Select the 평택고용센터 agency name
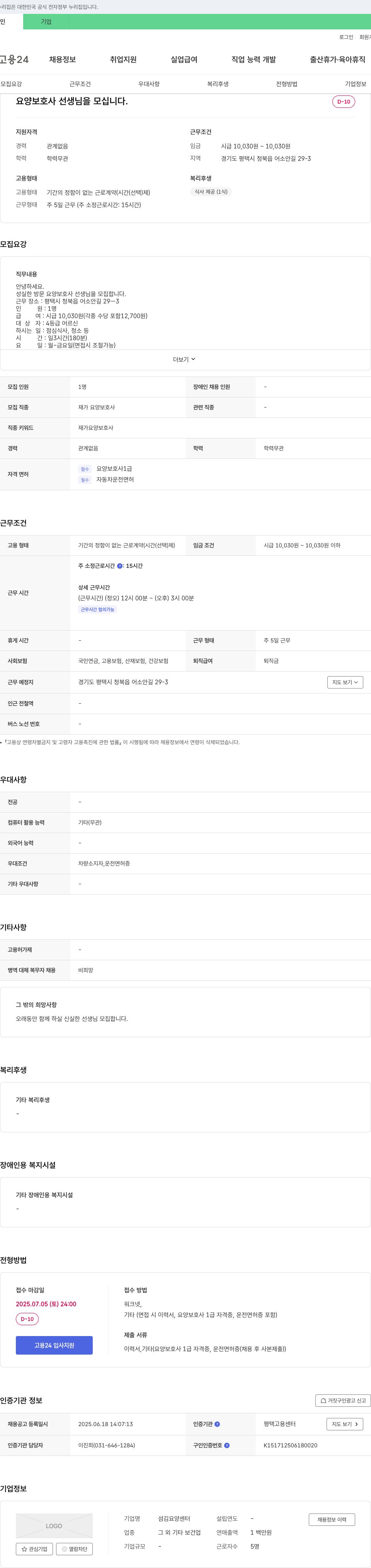Screen dimensions: 371x1568 click(x=280, y=1424)
